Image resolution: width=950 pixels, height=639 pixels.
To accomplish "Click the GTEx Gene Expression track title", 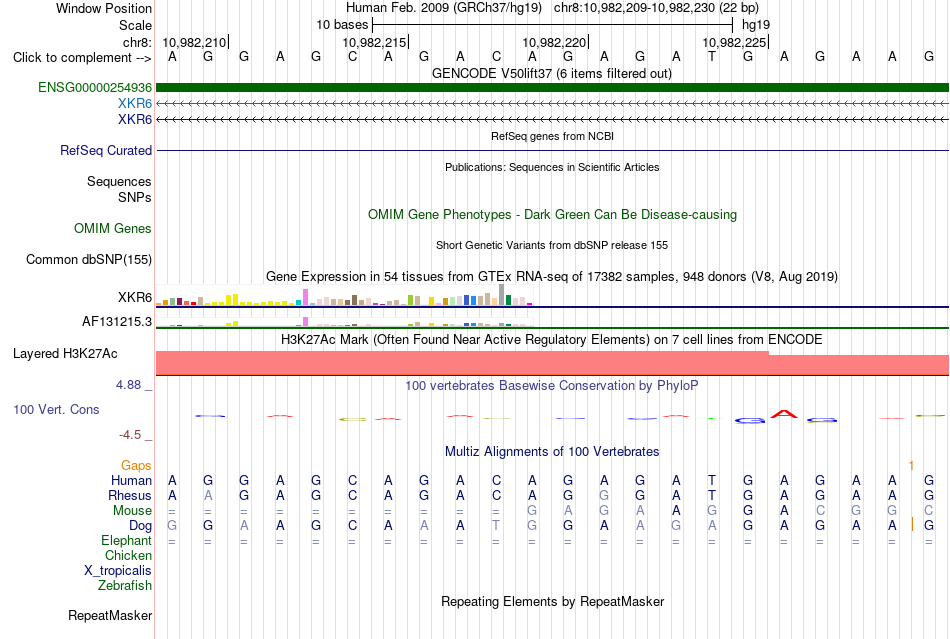I will [552, 277].
